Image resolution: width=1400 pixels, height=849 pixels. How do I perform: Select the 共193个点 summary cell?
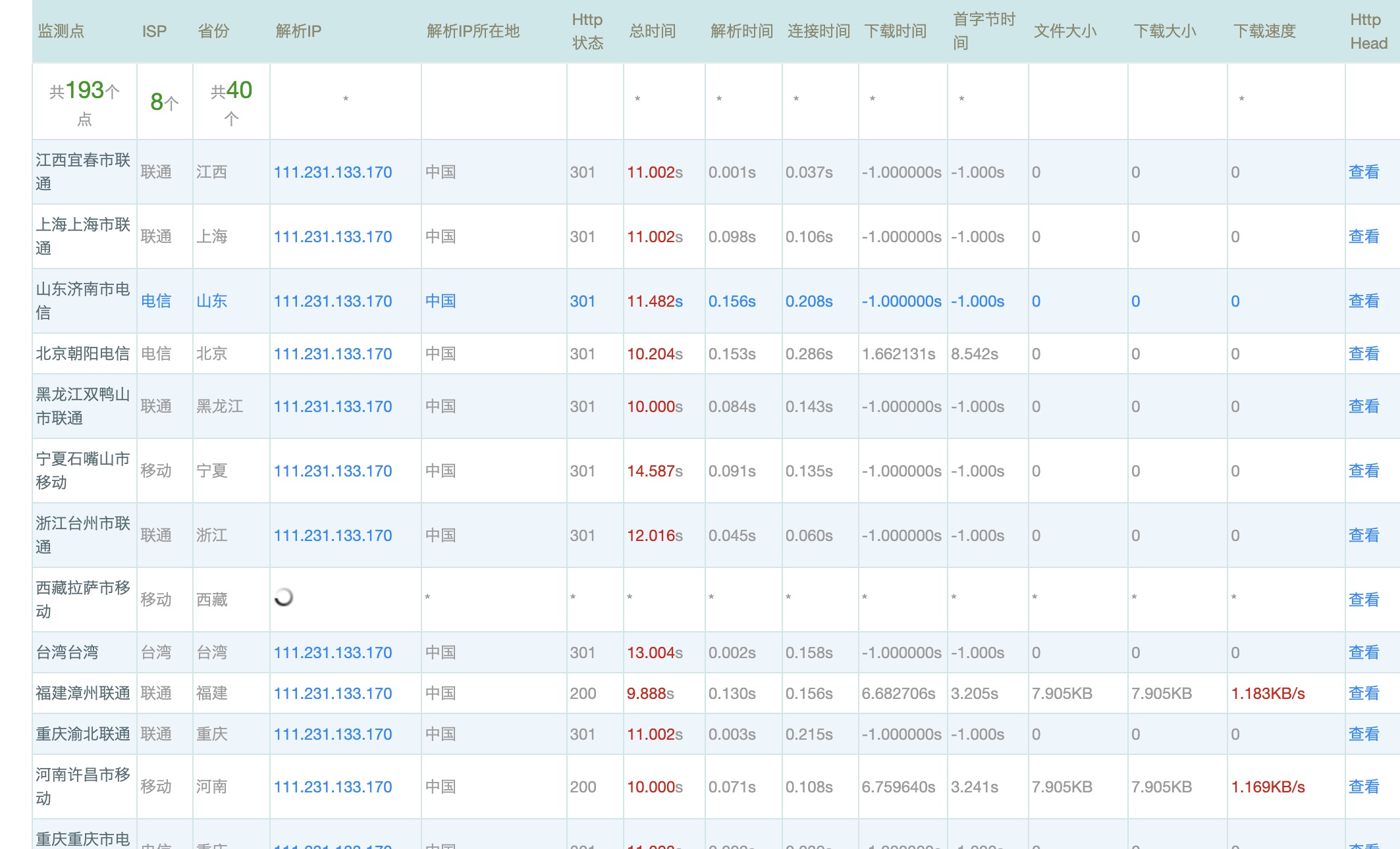(x=84, y=102)
